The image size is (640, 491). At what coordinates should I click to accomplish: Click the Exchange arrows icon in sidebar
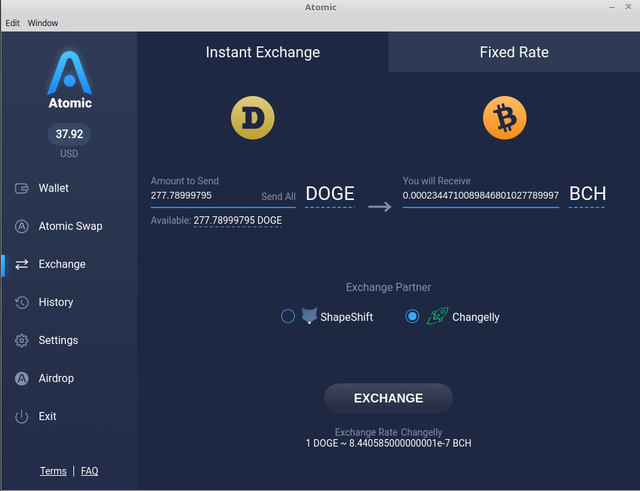(22, 264)
